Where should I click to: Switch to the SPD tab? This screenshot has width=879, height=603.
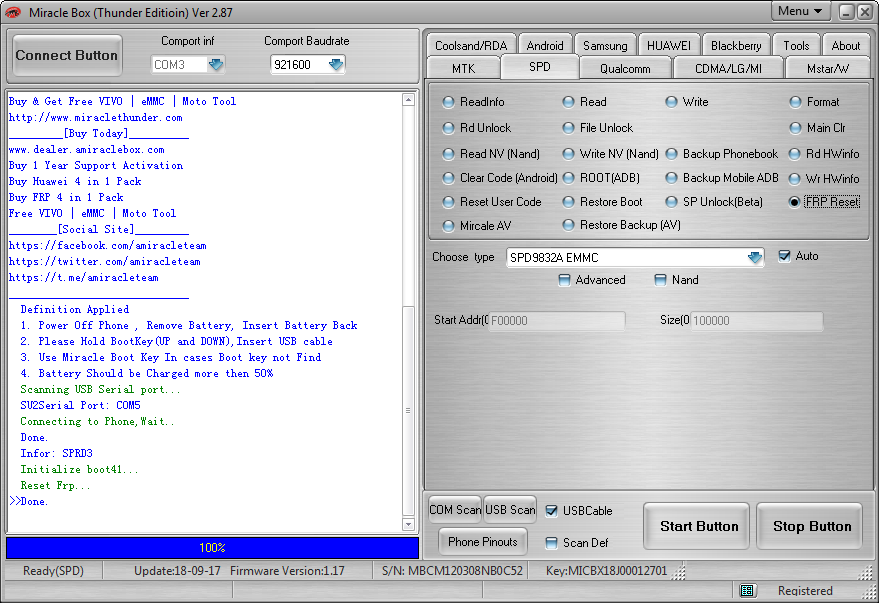pos(539,67)
